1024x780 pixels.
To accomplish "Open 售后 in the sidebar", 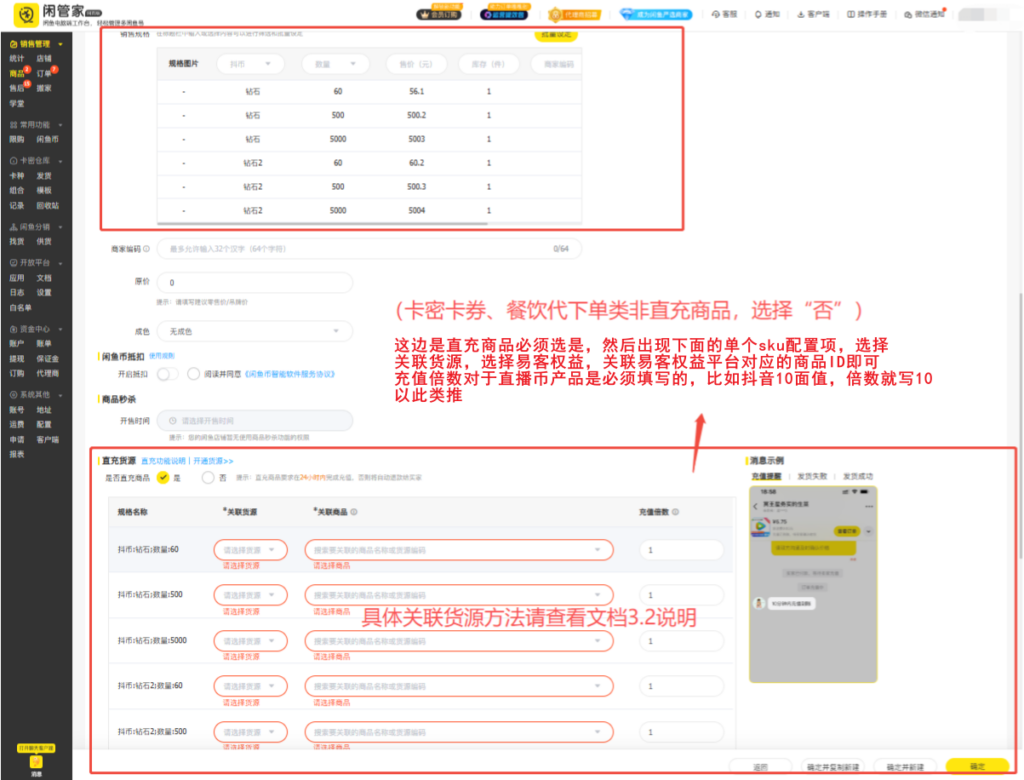I will pos(17,88).
